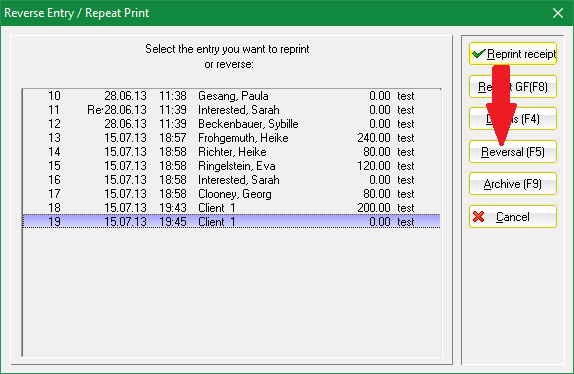Select entry 10 Gesang, Paula
Screen dimensions: 574x374
tap(231, 96)
